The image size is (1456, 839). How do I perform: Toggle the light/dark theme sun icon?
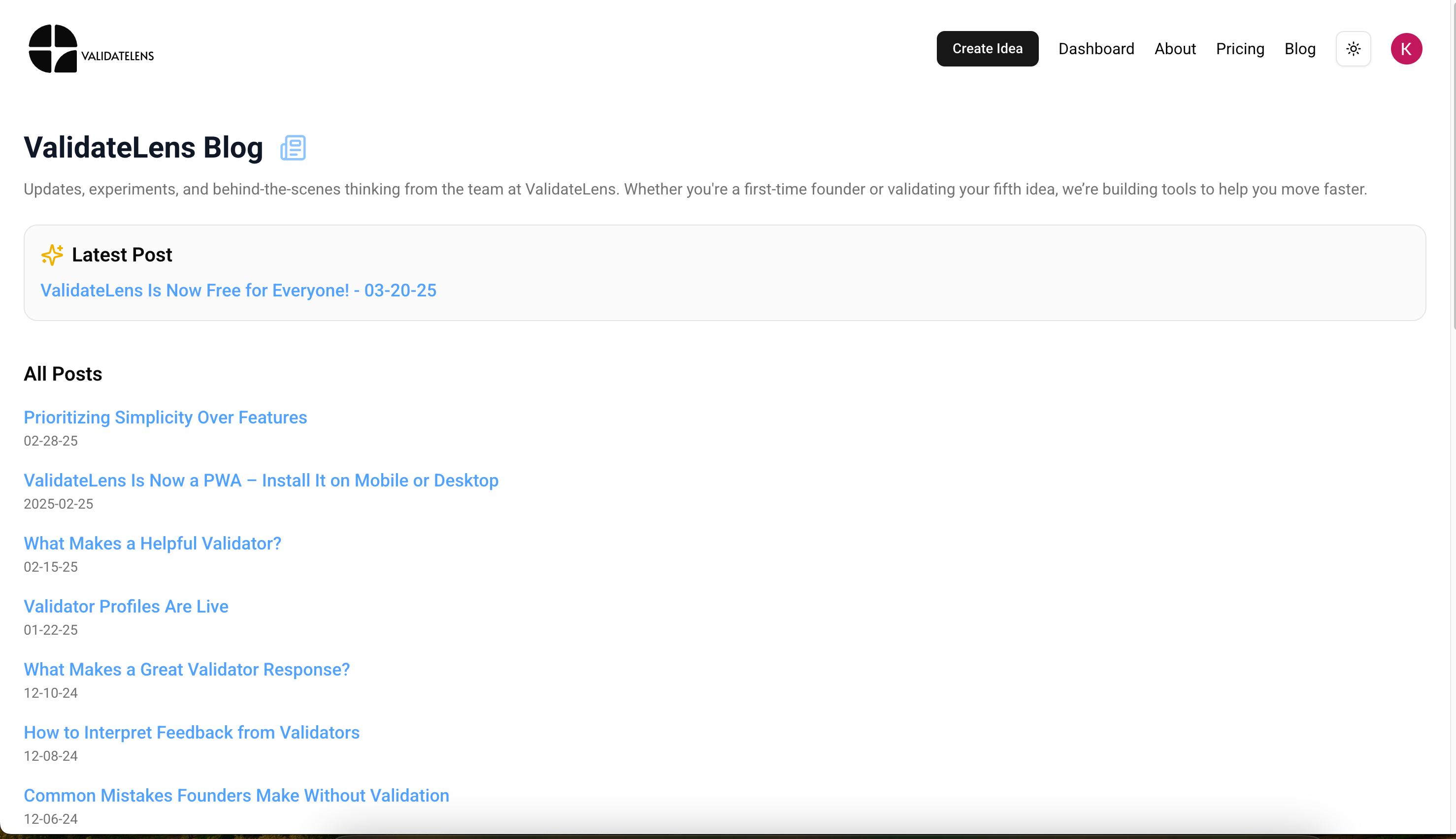[x=1353, y=49]
